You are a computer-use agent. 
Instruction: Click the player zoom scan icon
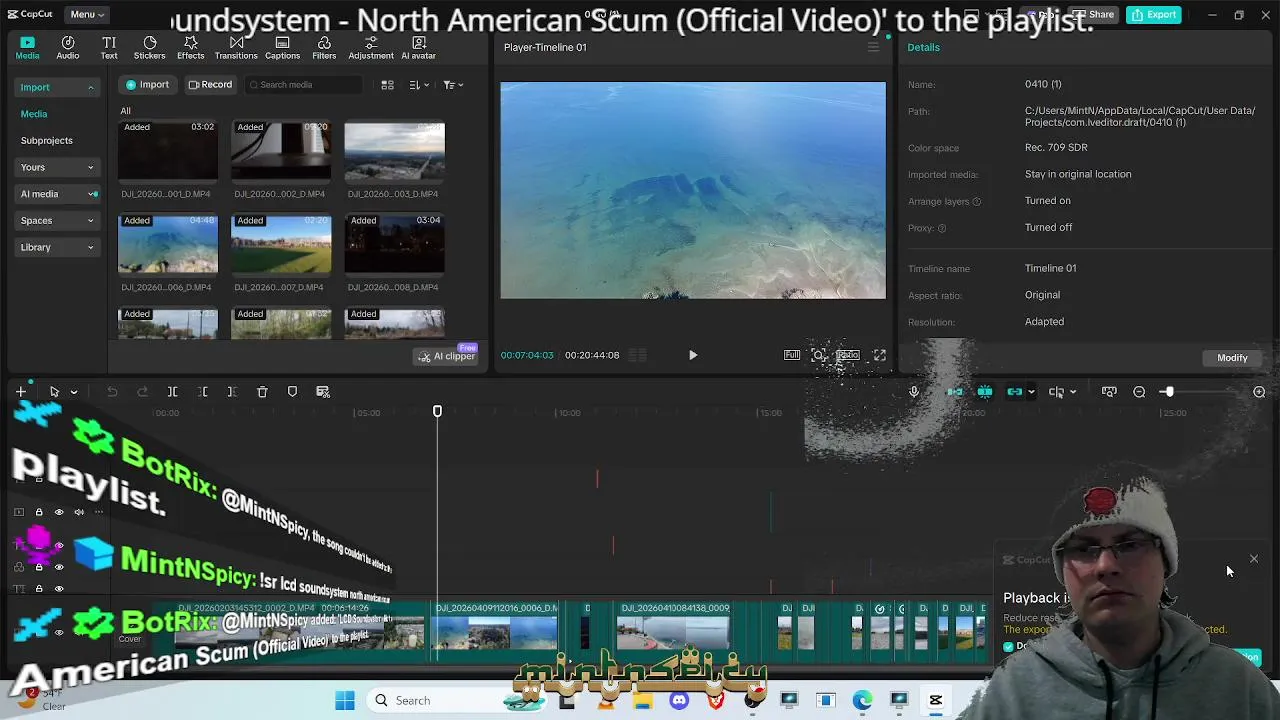point(818,355)
